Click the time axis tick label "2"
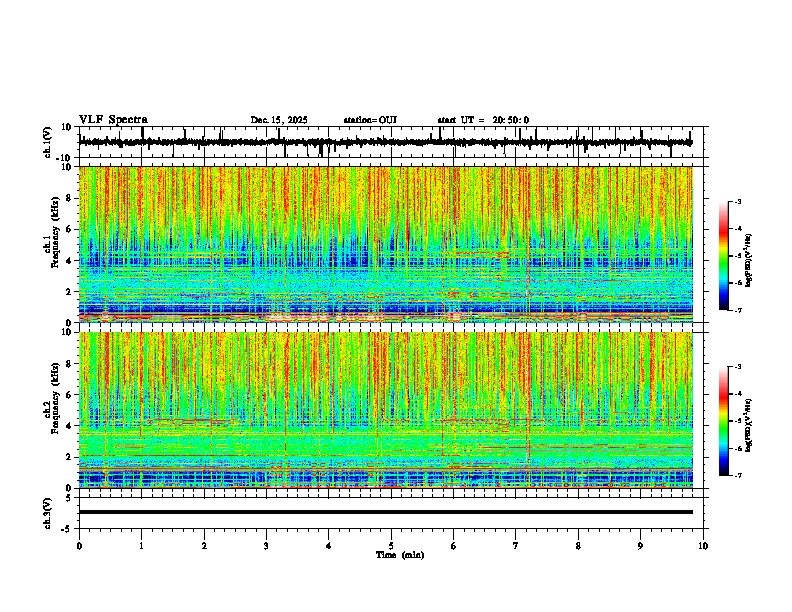This screenshot has width=792, height=612. click(204, 546)
